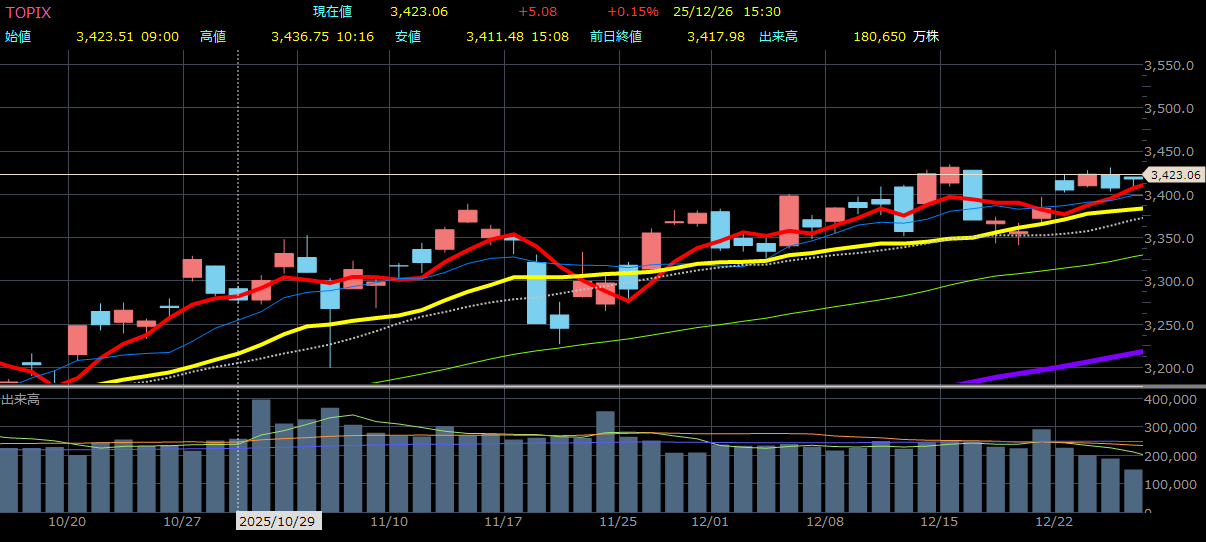Click the 12/15 date on the time axis
The width and height of the screenshot is (1206, 542).
[x=939, y=522]
